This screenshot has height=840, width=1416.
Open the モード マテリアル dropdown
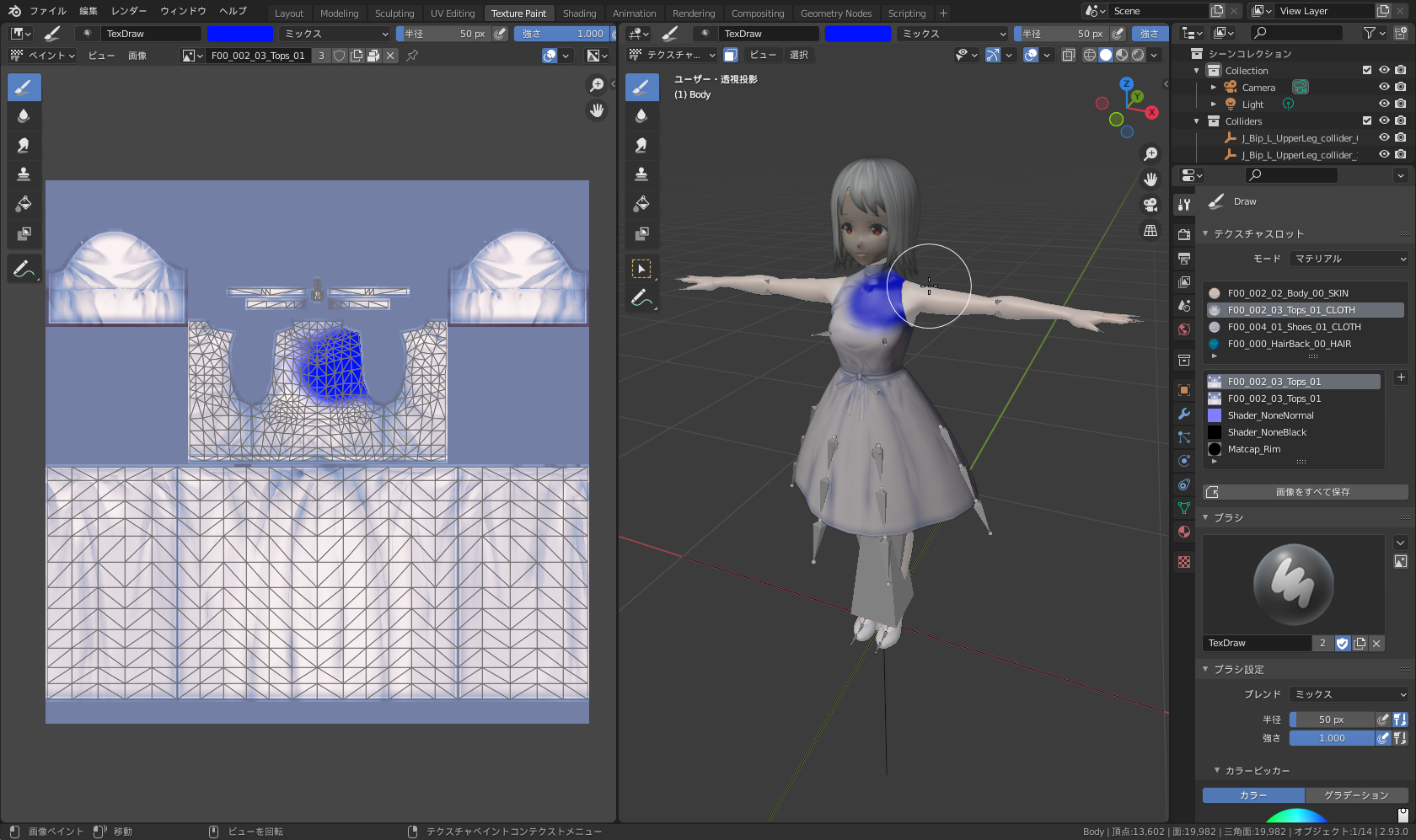1349,259
